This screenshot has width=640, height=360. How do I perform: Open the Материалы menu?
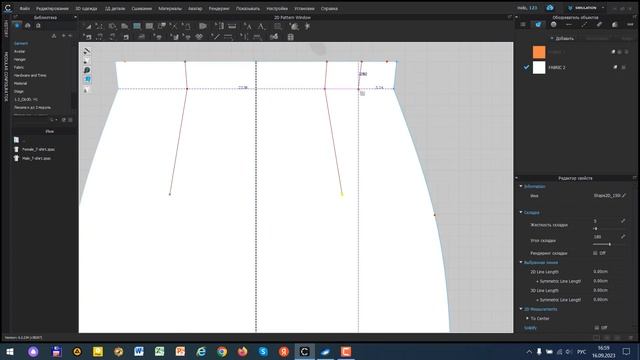pos(170,9)
